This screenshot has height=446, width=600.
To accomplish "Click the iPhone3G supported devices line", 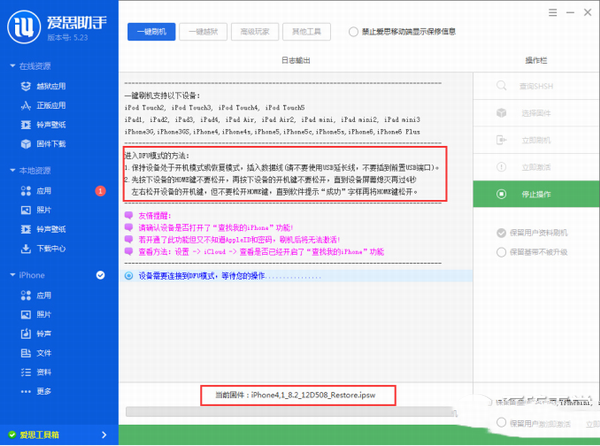I will (x=272, y=132).
